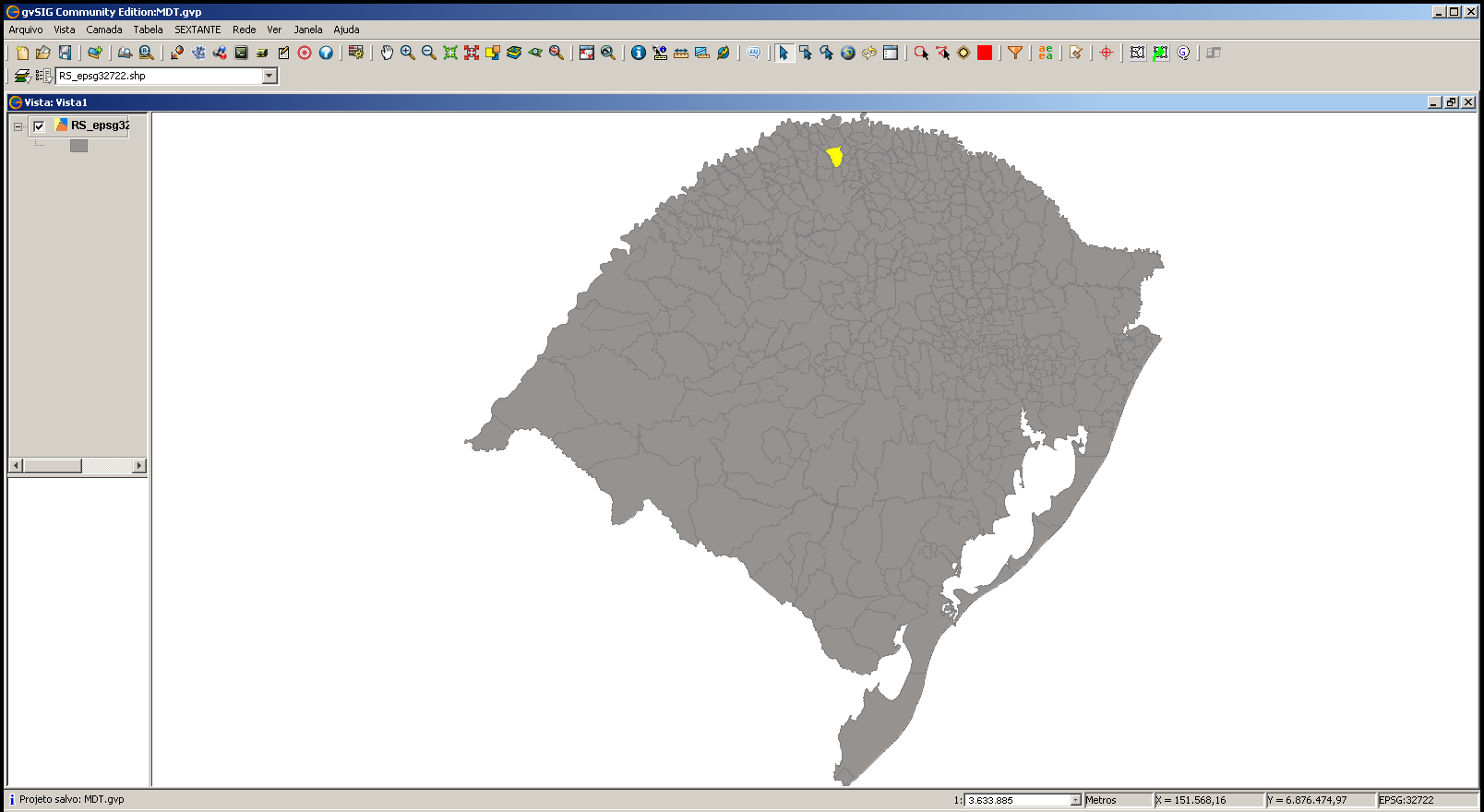The image size is (1484, 812).
Task: Click the red square toolbar button
Action: click(985, 53)
